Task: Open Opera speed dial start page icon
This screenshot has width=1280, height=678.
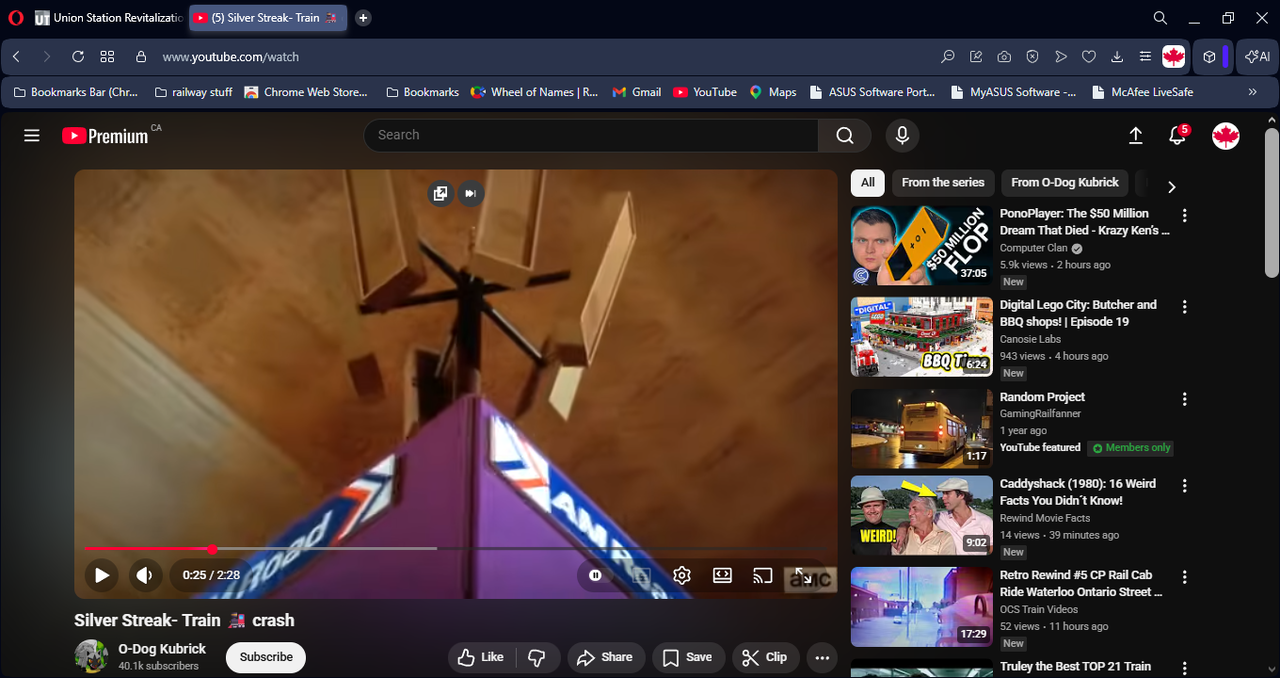Action: point(107,57)
